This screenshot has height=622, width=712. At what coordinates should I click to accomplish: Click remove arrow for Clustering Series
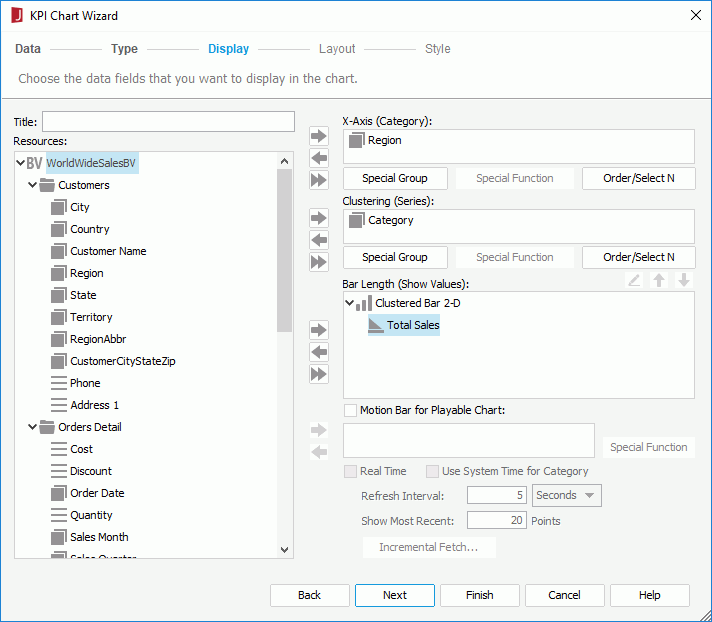coord(319,240)
